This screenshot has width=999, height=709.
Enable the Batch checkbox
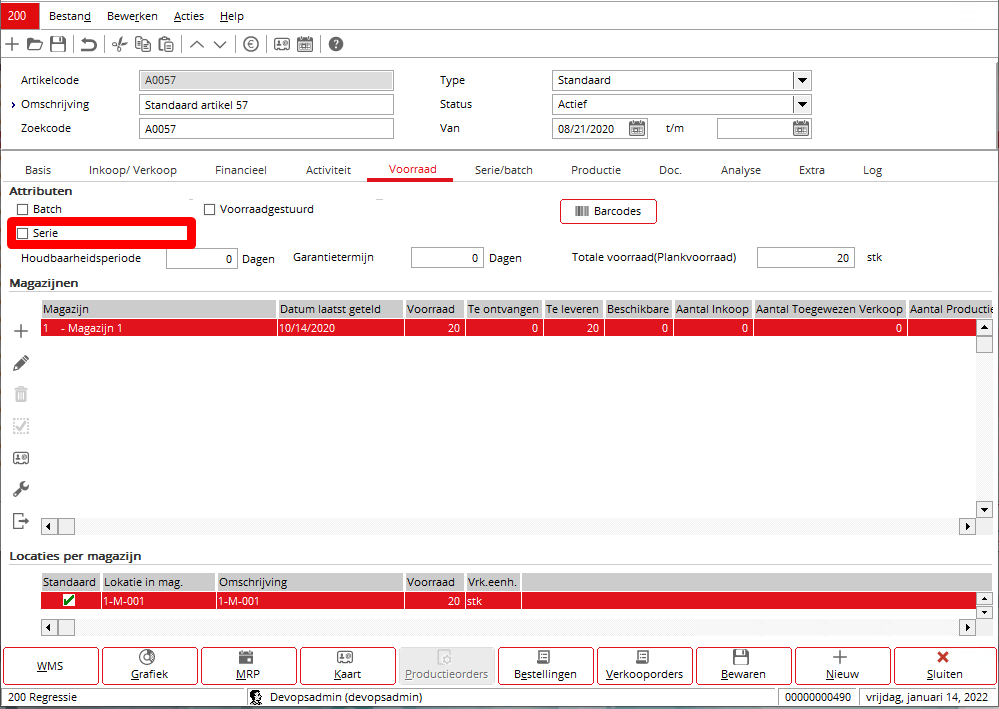tap(23, 209)
